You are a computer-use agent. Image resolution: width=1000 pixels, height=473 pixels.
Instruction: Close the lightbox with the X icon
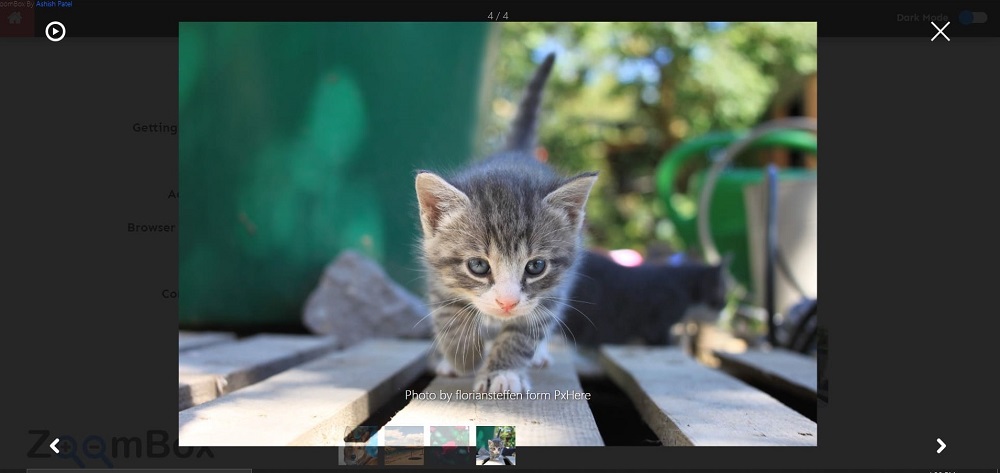click(x=940, y=31)
